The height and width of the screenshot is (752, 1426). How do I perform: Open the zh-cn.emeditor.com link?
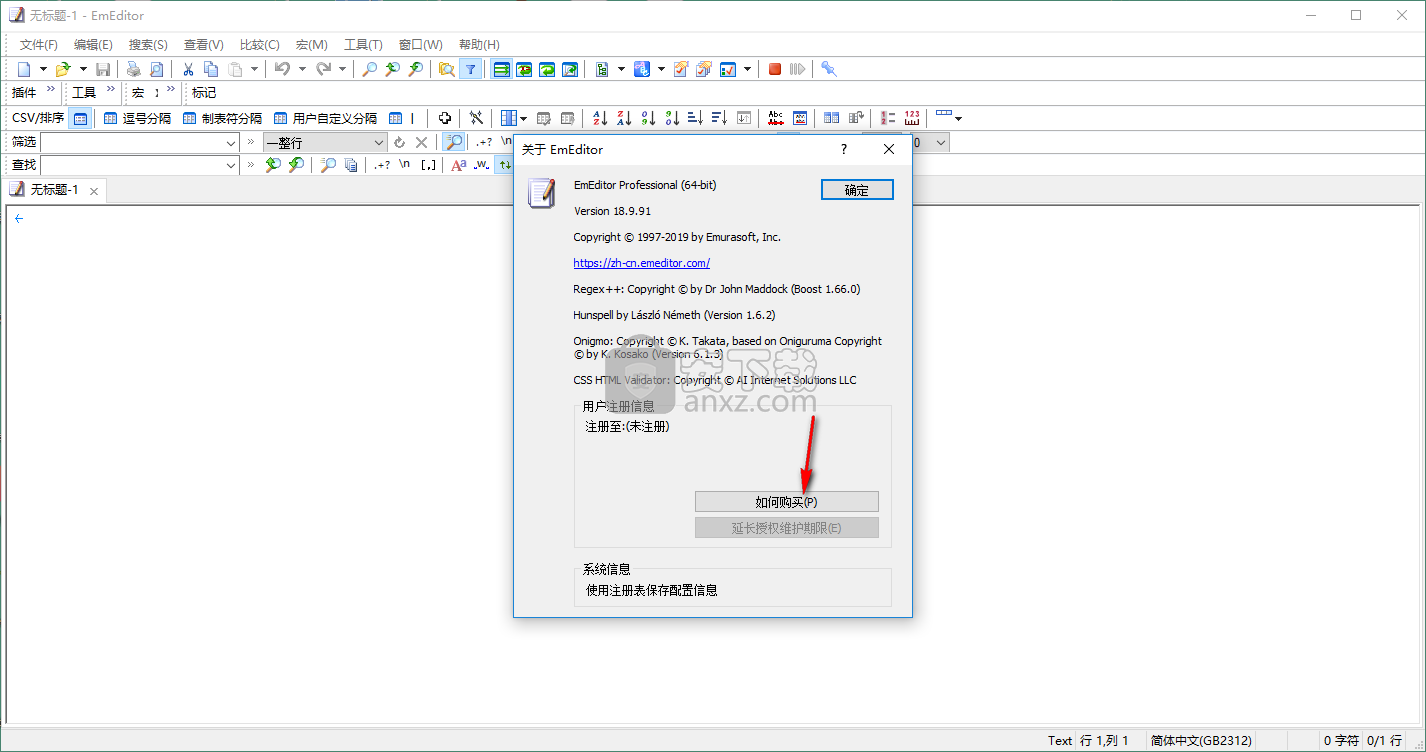(641, 263)
